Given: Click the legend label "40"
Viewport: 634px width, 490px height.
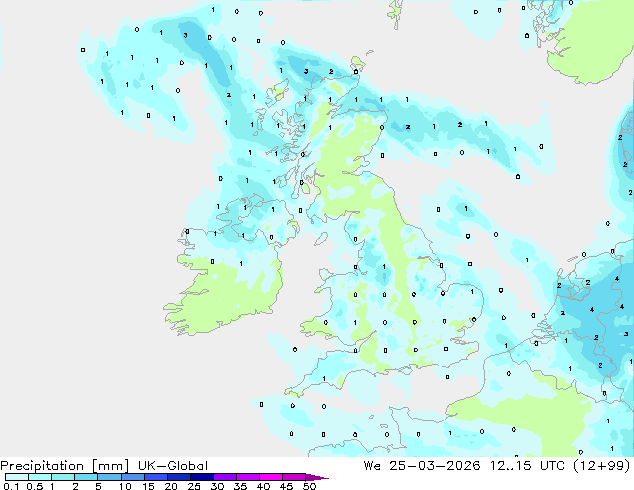Looking at the screenshot, I should 263,486.
